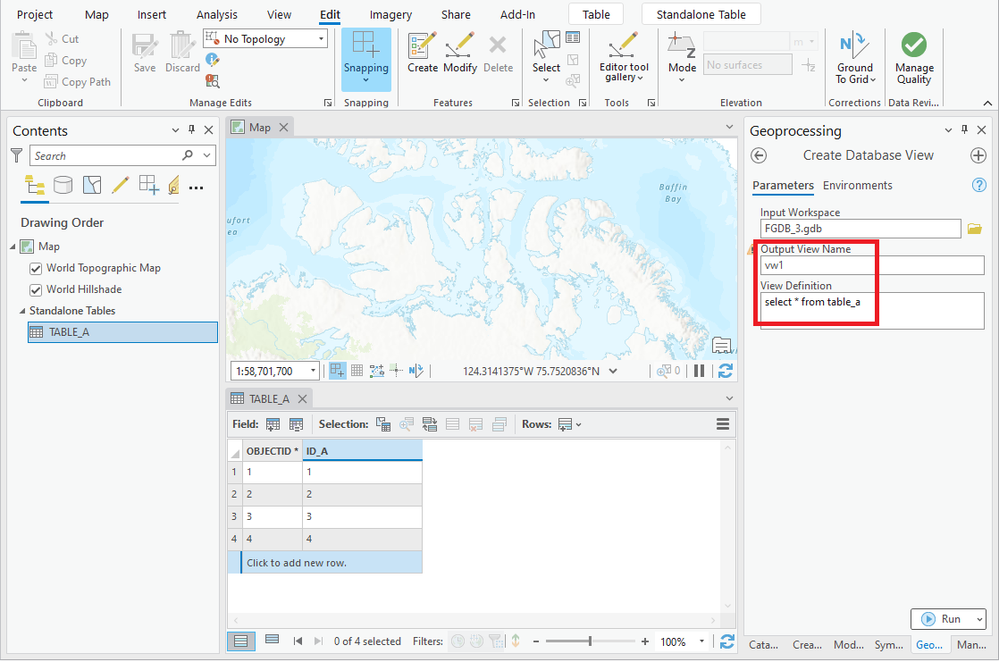Zoom out the table with minus button
This screenshot has height=661, width=999.
click(536, 642)
